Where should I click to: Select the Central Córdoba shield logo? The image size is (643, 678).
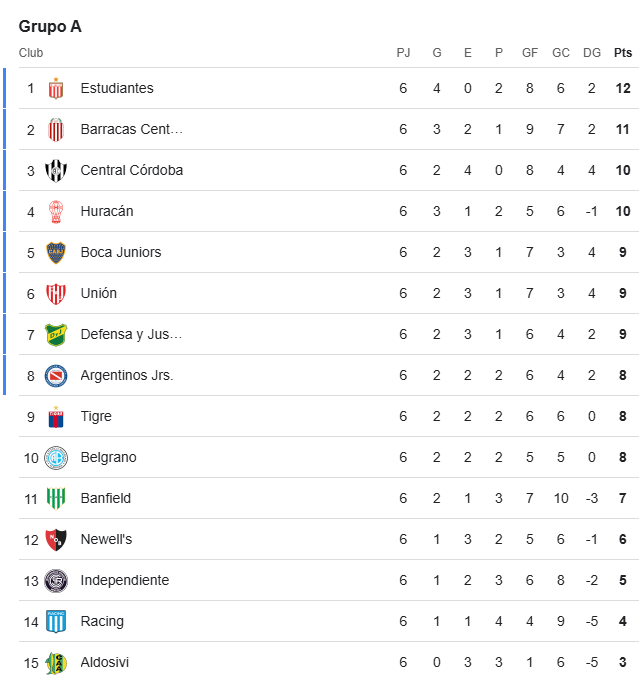[56, 170]
